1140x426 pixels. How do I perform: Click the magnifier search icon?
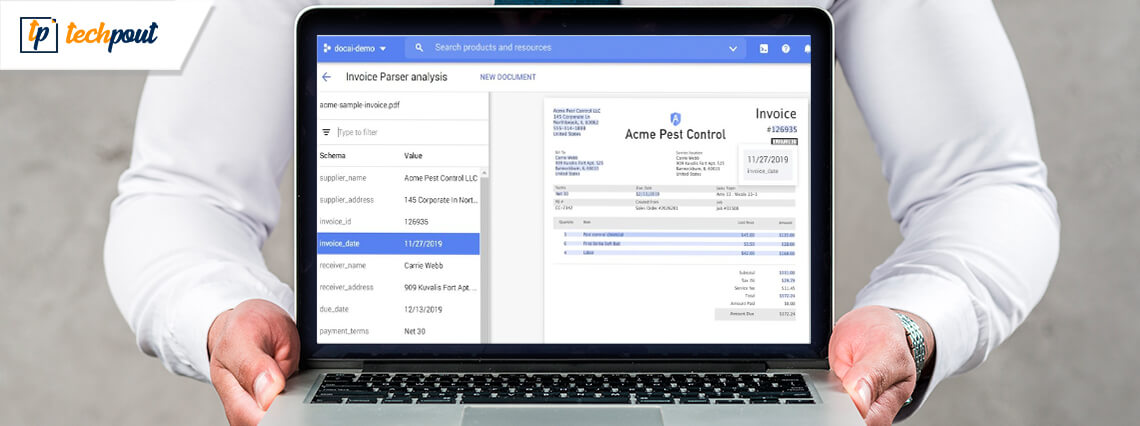click(x=420, y=48)
